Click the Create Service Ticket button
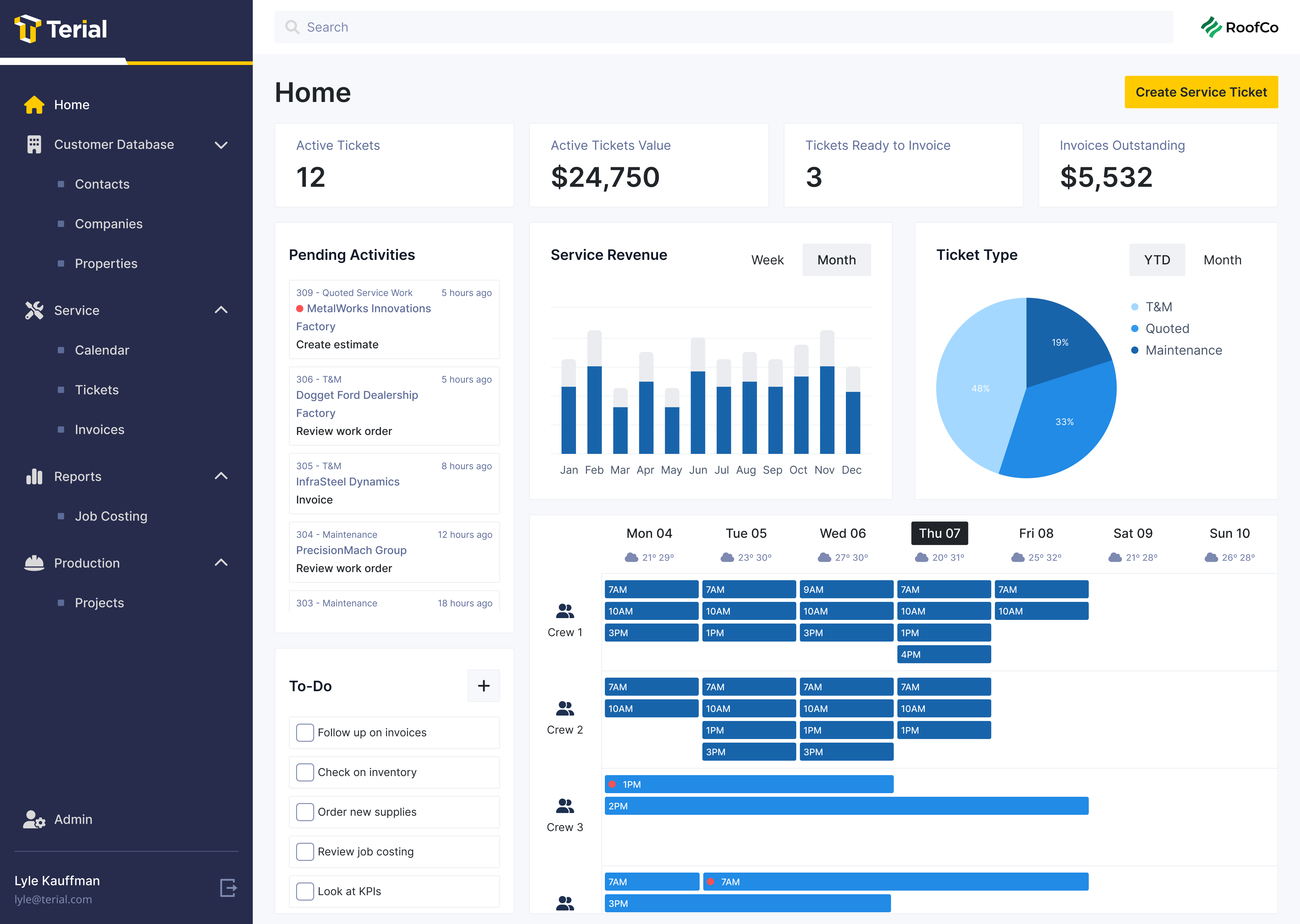Viewport: 1300px width, 924px height. click(1201, 92)
